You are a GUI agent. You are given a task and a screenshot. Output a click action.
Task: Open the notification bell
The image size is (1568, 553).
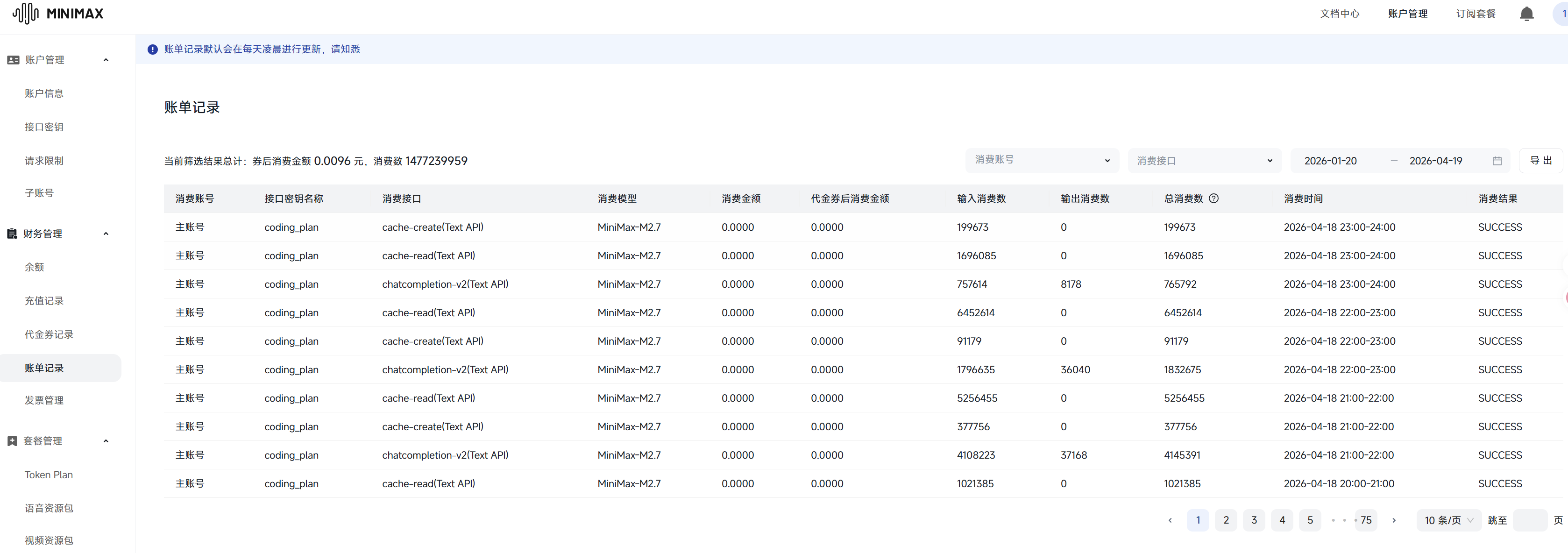tap(1526, 14)
